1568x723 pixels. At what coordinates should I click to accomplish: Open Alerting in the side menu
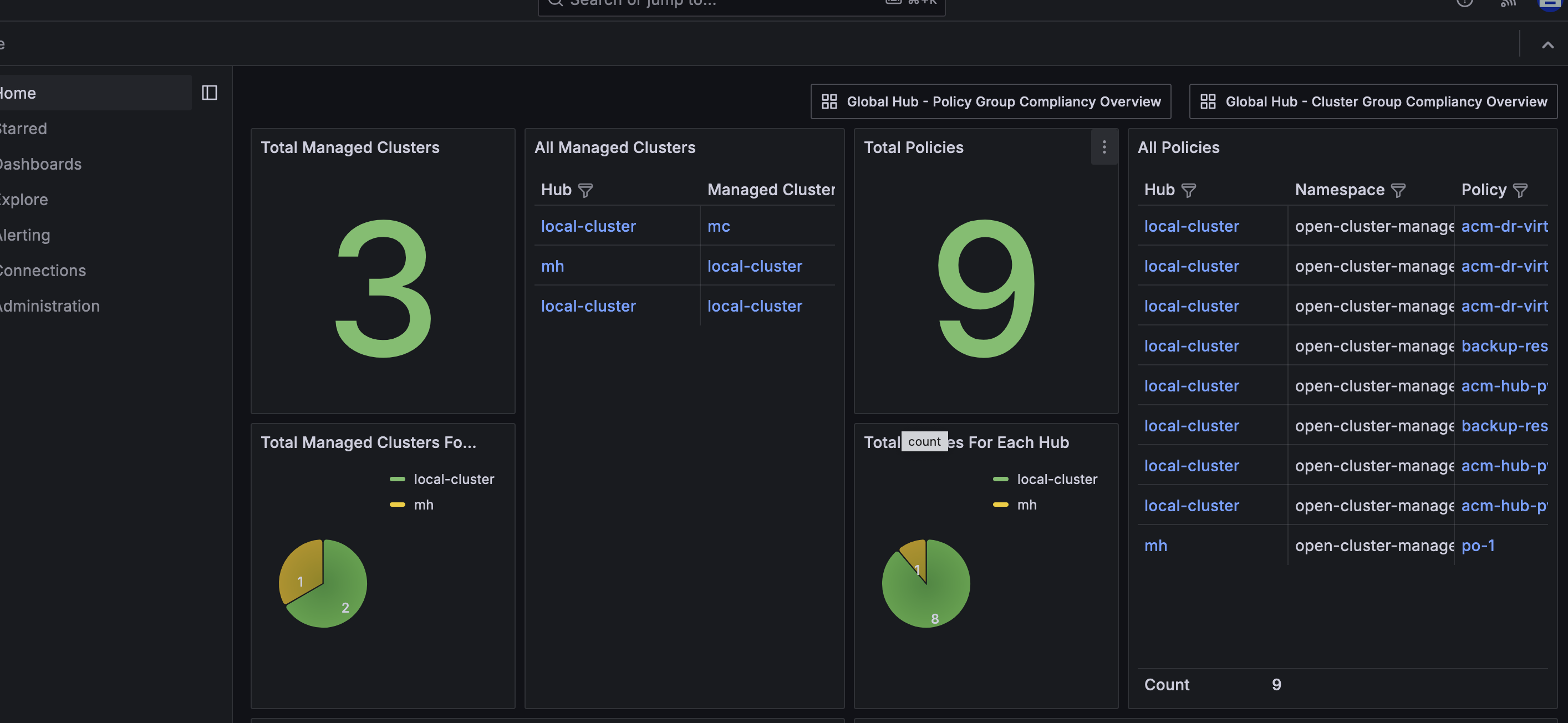(24, 235)
